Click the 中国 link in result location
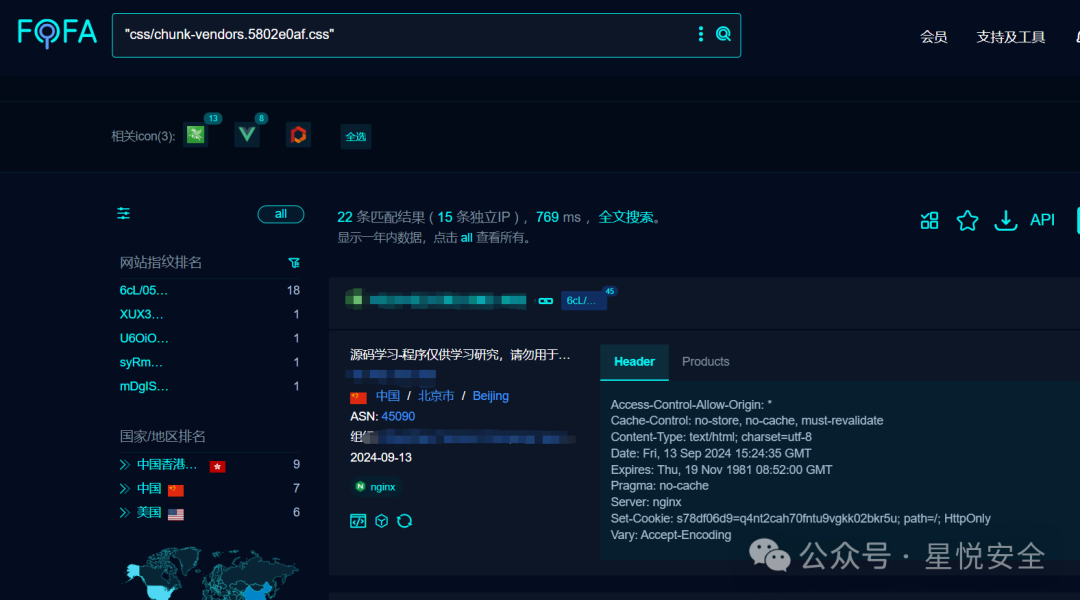Viewport: 1080px width, 600px height. [388, 396]
